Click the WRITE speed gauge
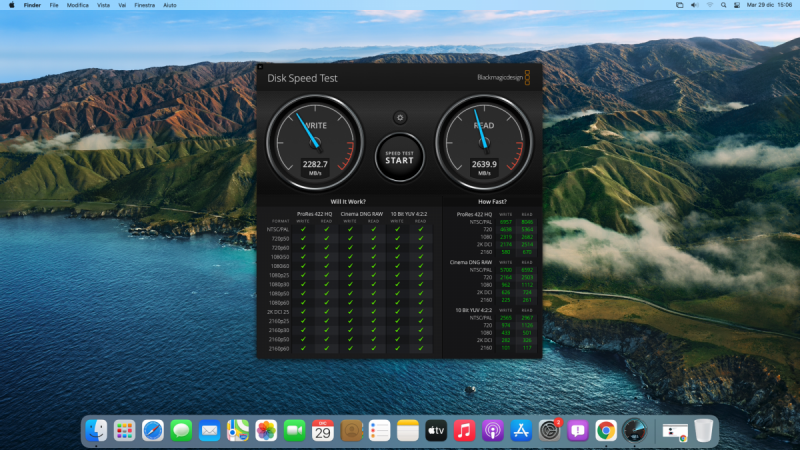Viewport: 800px width, 450px height. pyautogui.click(x=315, y=143)
